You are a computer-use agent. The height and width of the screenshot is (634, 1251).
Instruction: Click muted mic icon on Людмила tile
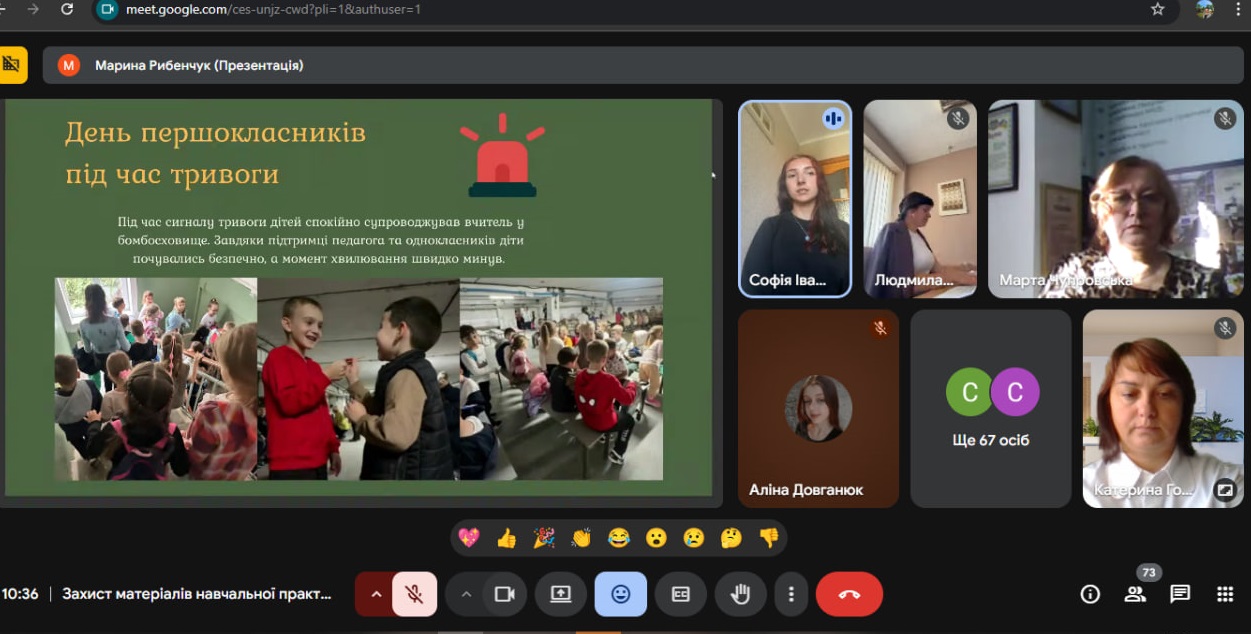pos(958,119)
